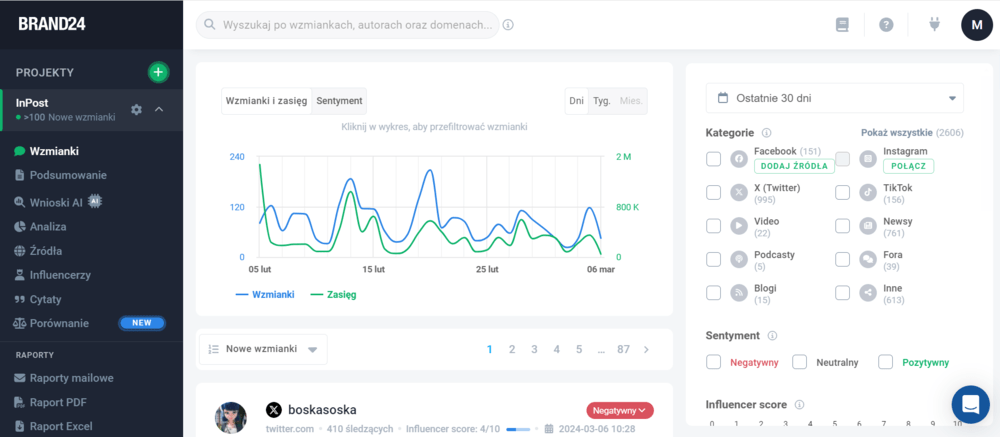This screenshot has height=437, width=1000.
Task: Open Influencerzy in sidebar
Action: coord(60,275)
